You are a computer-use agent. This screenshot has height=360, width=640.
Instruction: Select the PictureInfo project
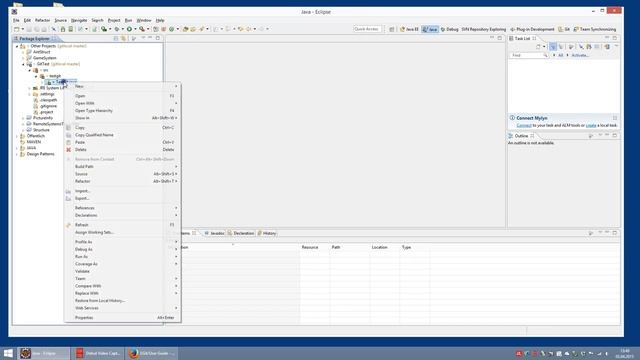coord(43,118)
